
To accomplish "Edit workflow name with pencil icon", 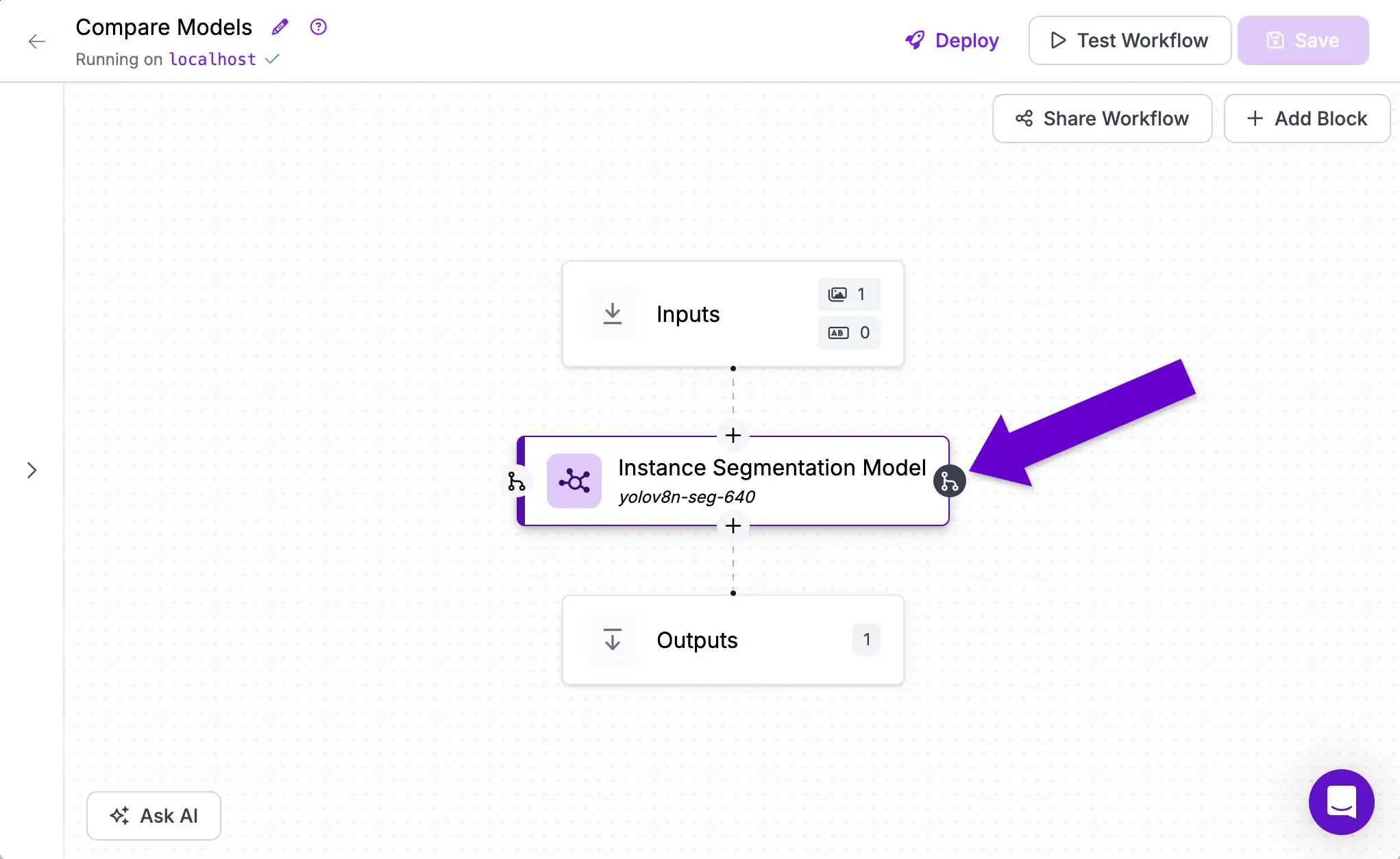I will (x=280, y=27).
